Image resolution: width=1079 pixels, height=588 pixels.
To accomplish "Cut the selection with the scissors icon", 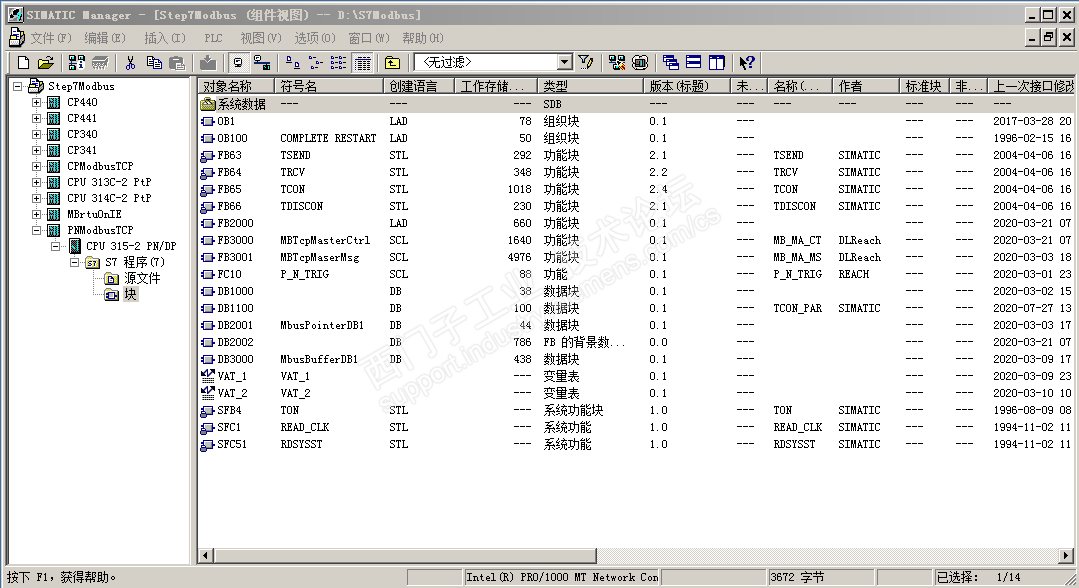I will coord(131,63).
